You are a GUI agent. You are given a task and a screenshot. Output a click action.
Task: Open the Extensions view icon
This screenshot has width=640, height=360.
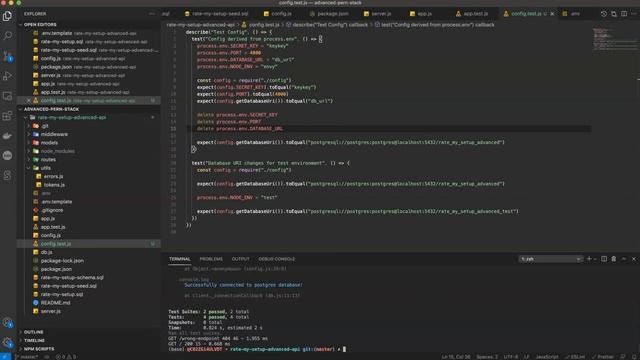point(7,116)
